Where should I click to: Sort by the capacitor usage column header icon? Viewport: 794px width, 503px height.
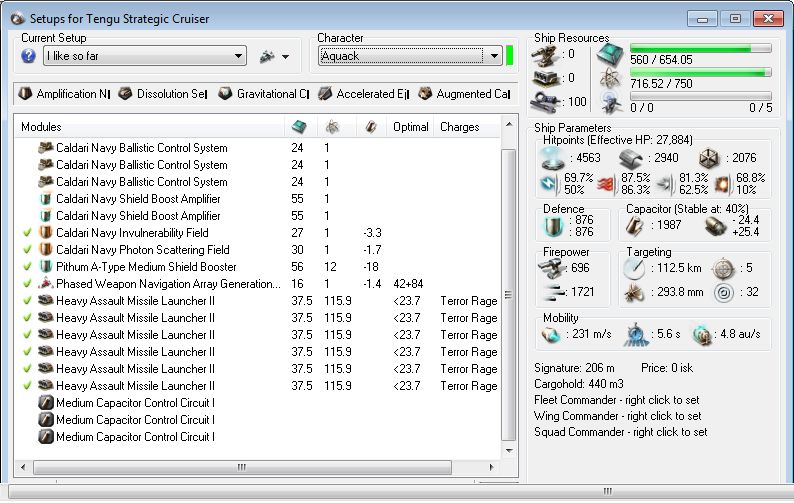(x=371, y=127)
